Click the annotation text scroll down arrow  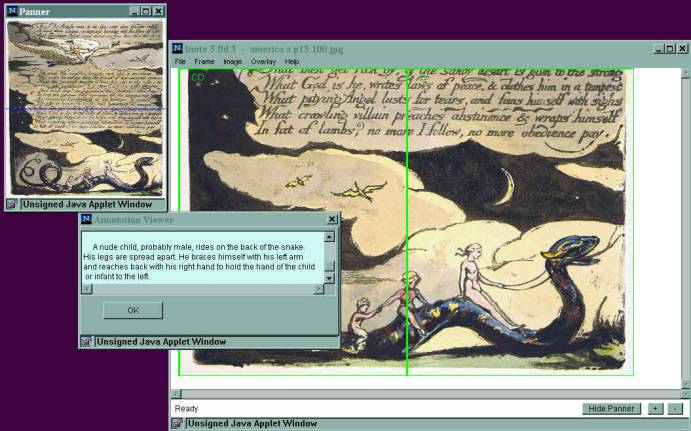click(329, 279)
